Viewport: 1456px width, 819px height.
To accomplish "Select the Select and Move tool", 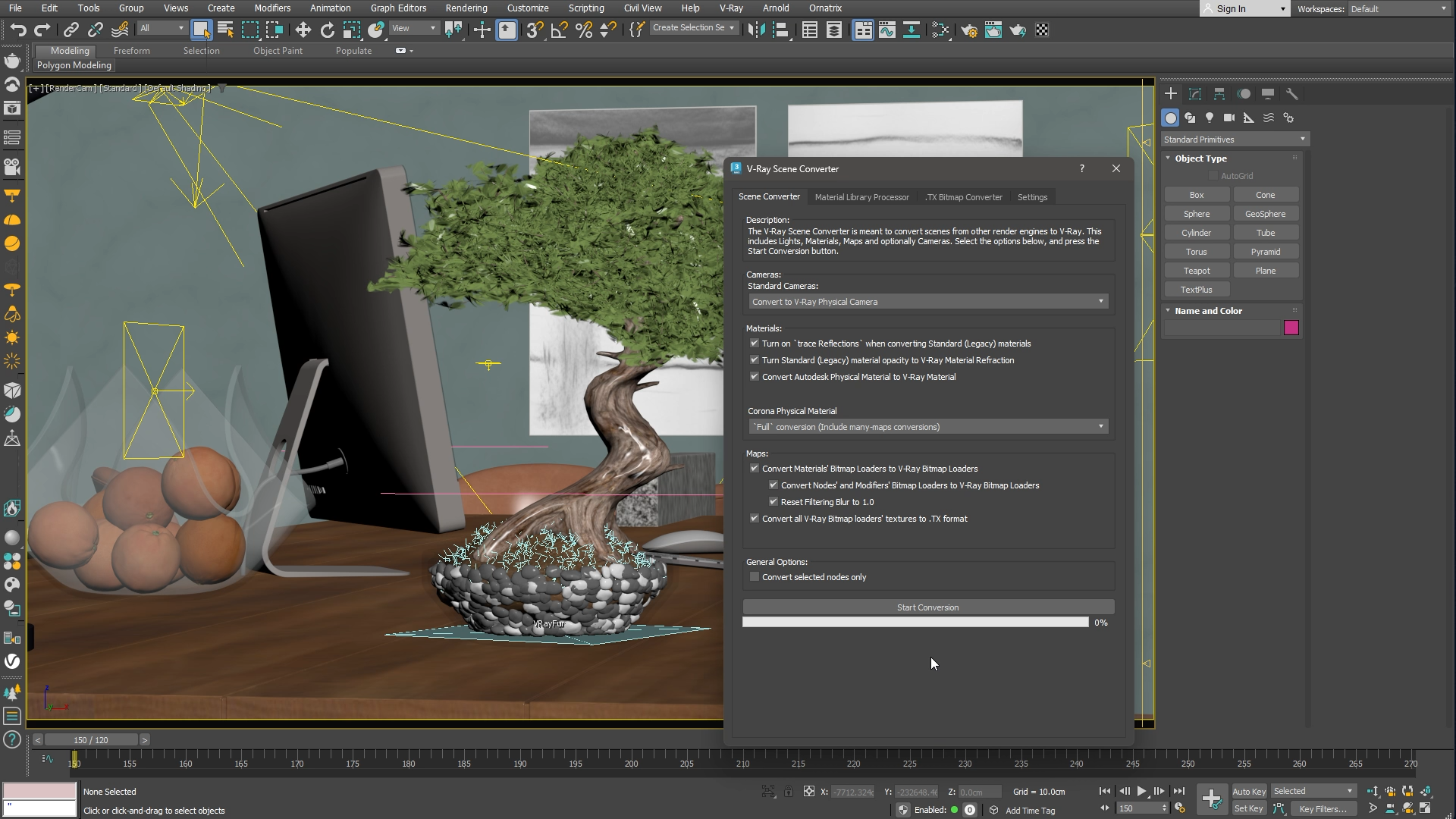I will 303,30.
